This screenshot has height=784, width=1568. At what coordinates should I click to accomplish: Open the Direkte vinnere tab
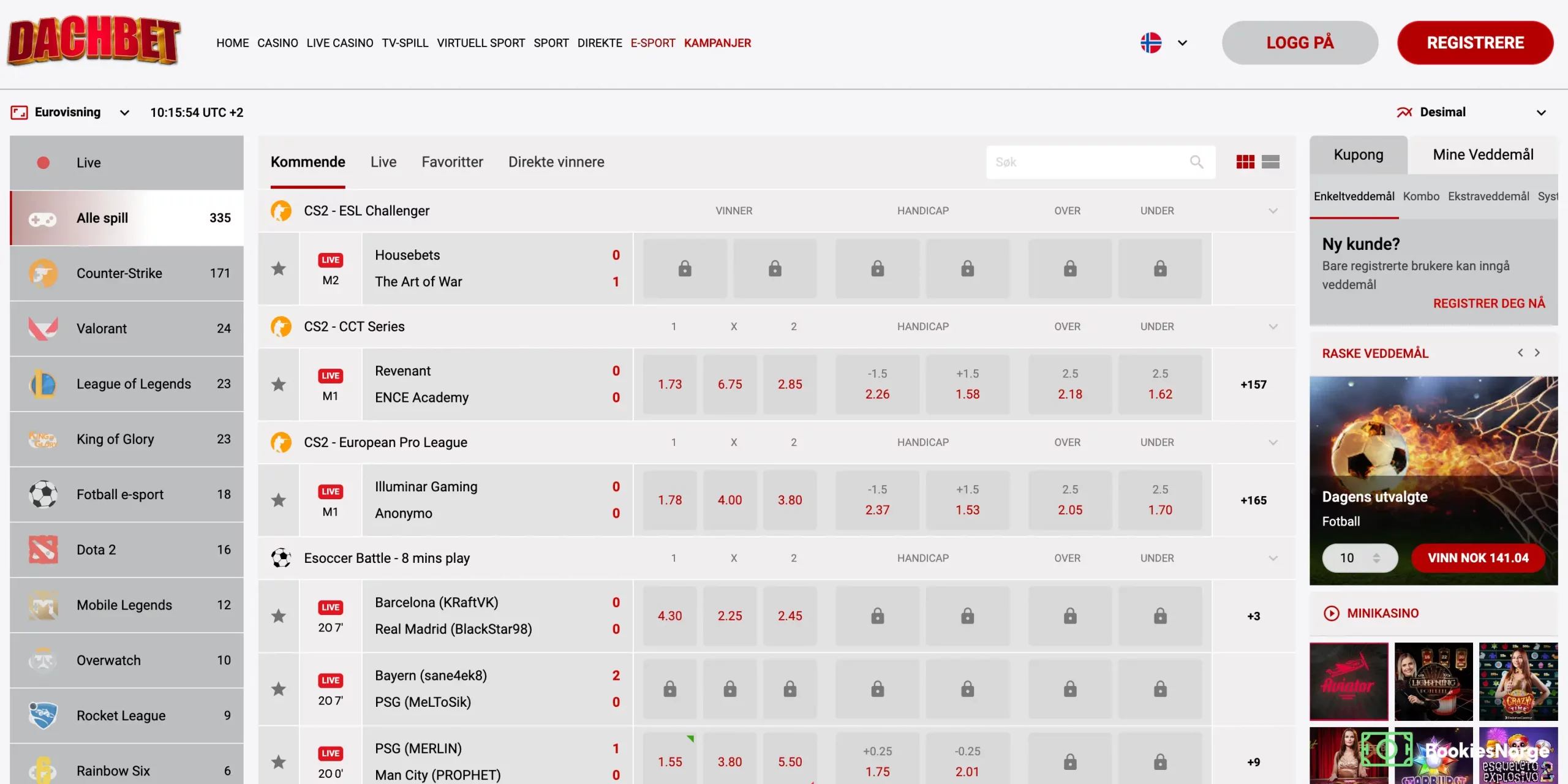556,162
